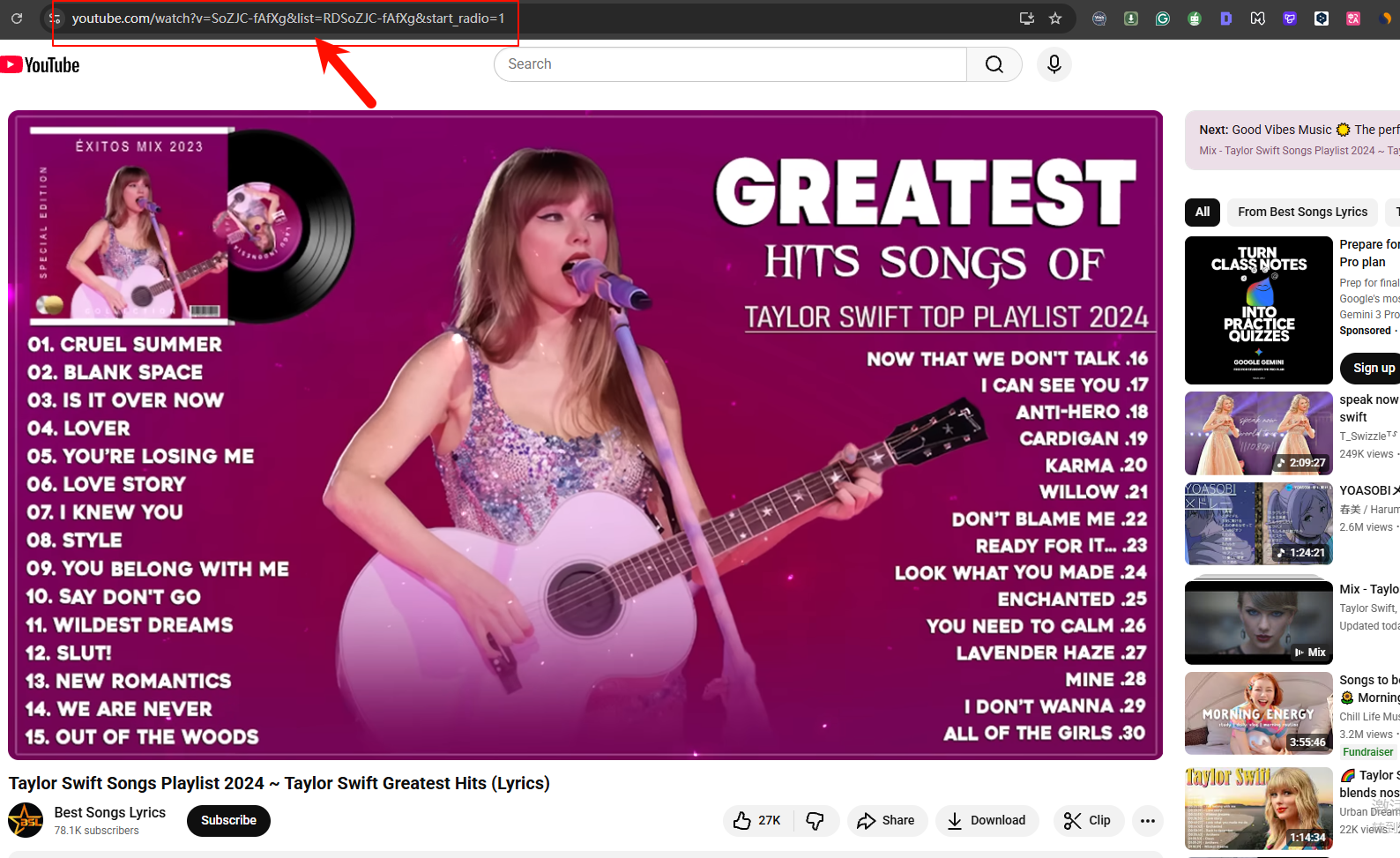This screenshot has width=1400, height=858.
Task: Click the video title Taylor Swift Songs Playlist 2024
Action: click(279, 783)
